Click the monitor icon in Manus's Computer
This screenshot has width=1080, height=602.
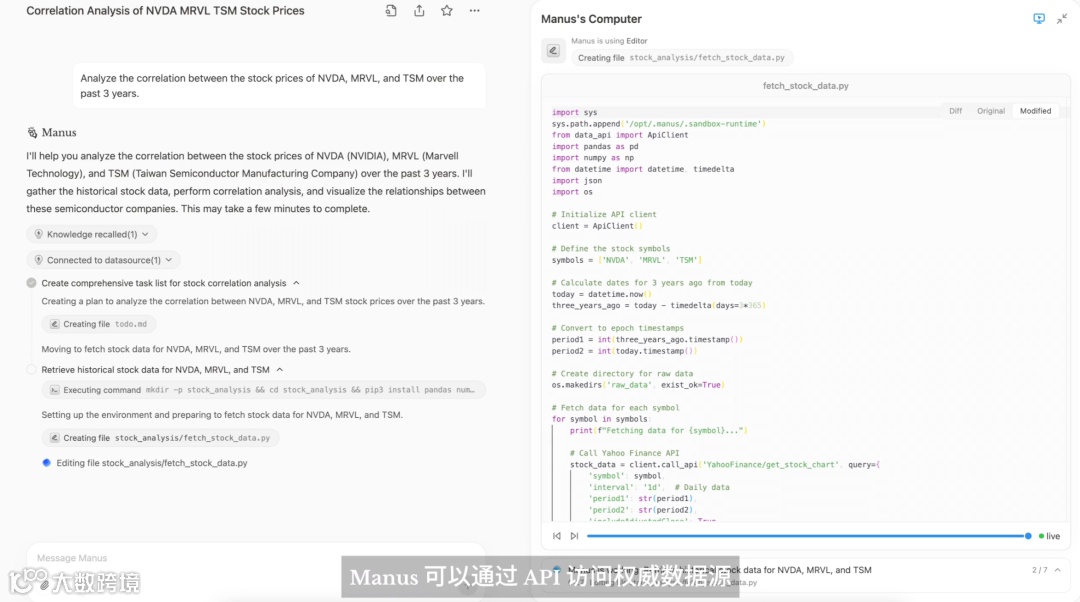click(1039, 19)
